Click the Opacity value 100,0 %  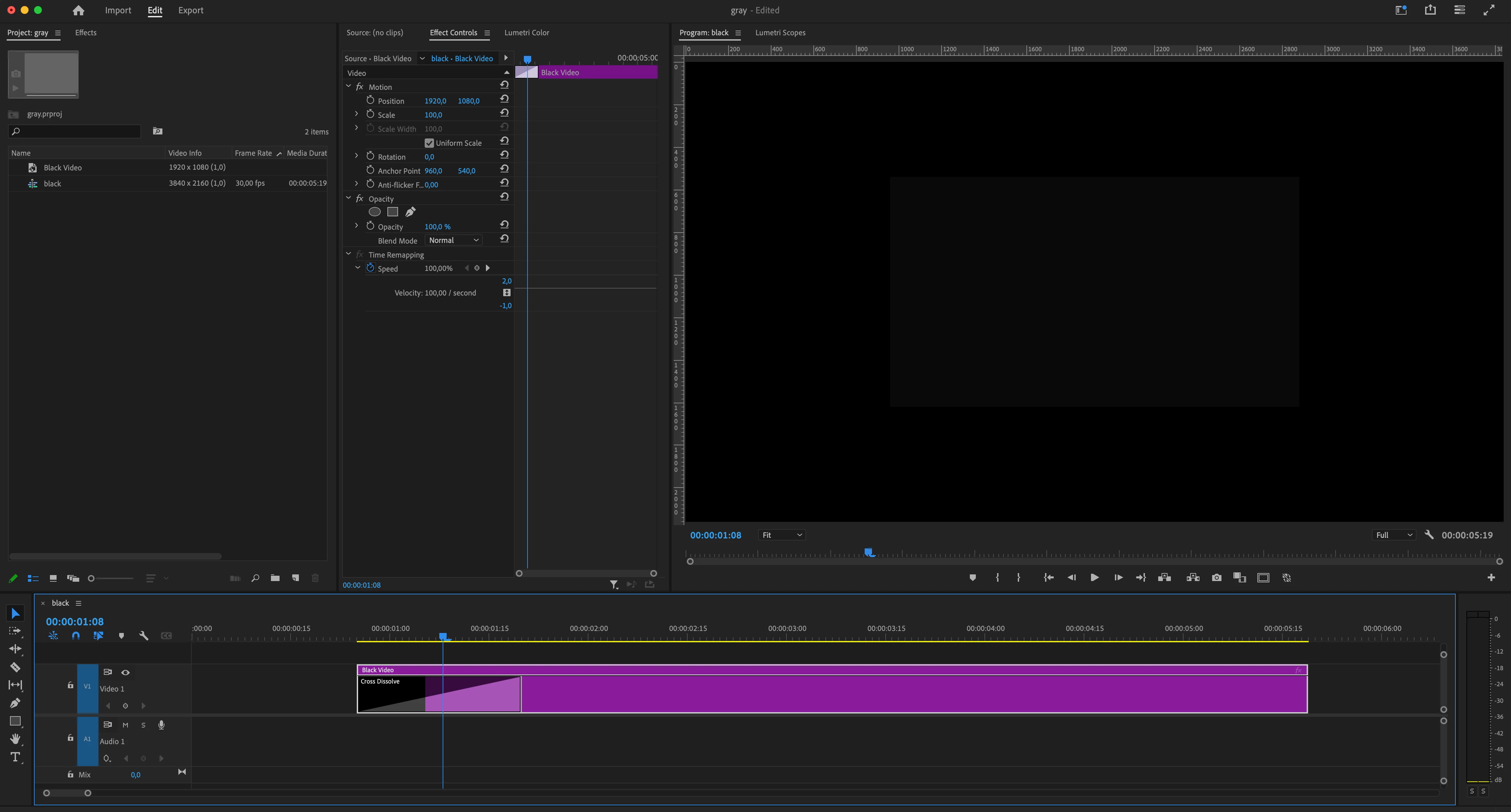[x=437, y=227]
